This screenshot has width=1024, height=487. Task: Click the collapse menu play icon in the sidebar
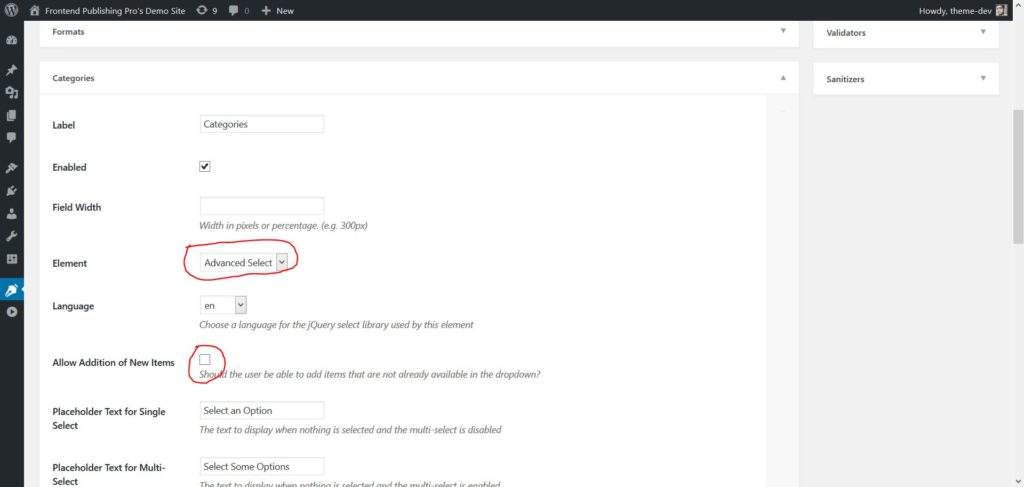click(x=11, y=311)
